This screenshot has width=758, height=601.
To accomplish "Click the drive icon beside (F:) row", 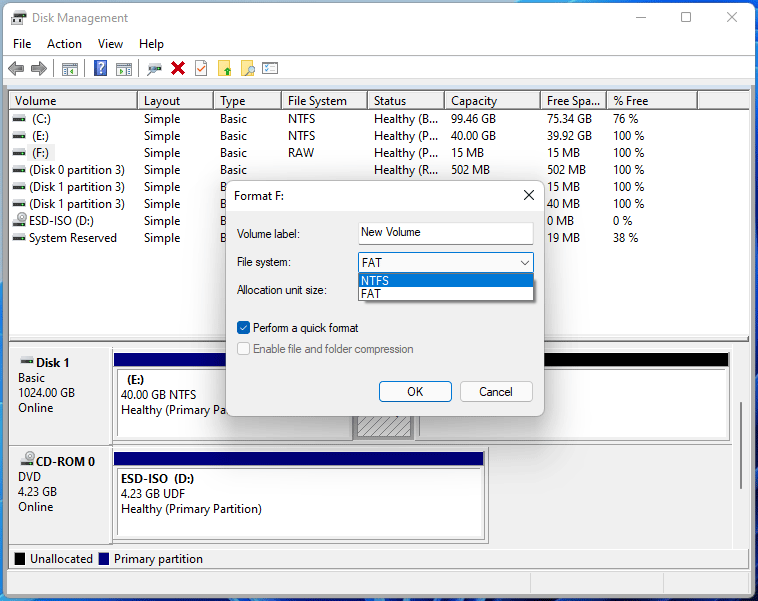I will [19, 153].
